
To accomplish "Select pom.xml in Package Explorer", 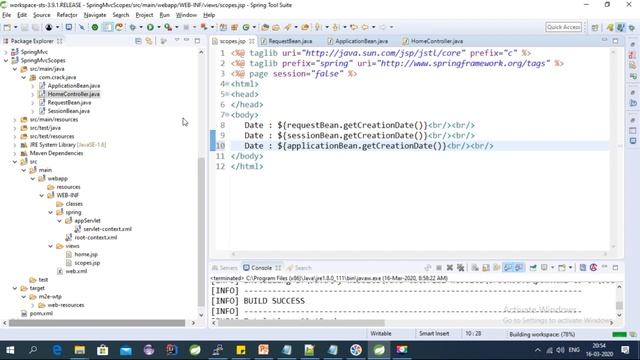I will click(x=41, y=313).
